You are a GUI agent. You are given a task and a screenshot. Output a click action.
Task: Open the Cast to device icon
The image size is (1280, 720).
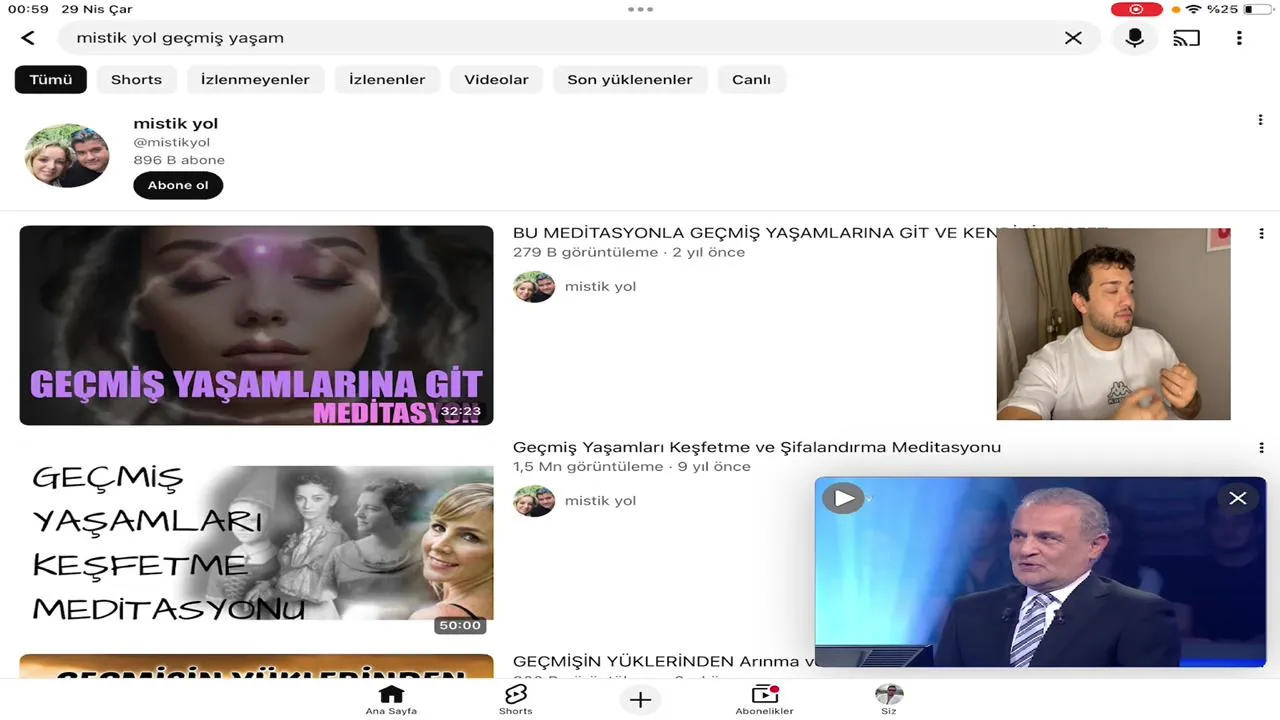point(1186,38)
